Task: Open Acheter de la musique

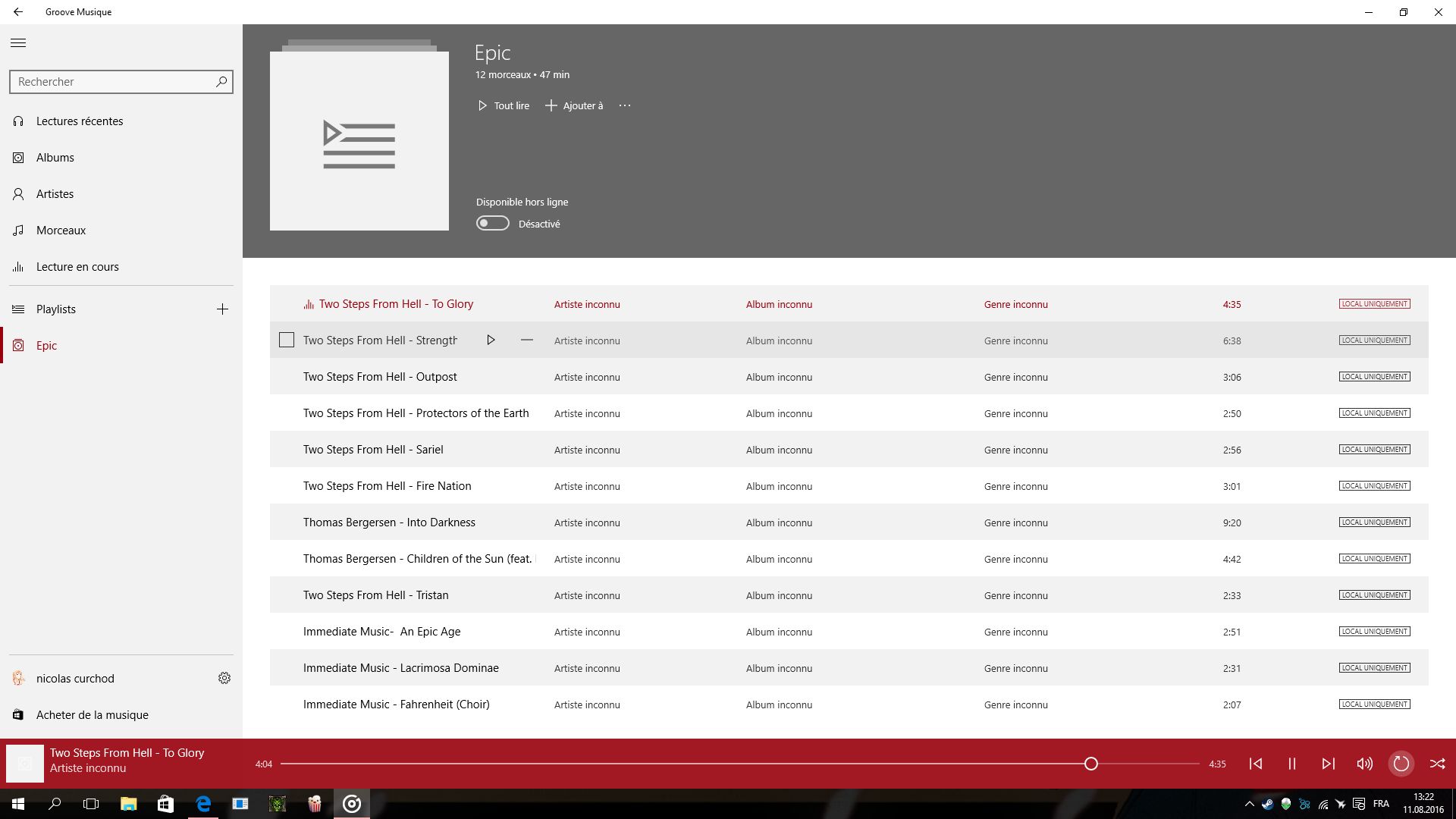Action: point(93,715)
